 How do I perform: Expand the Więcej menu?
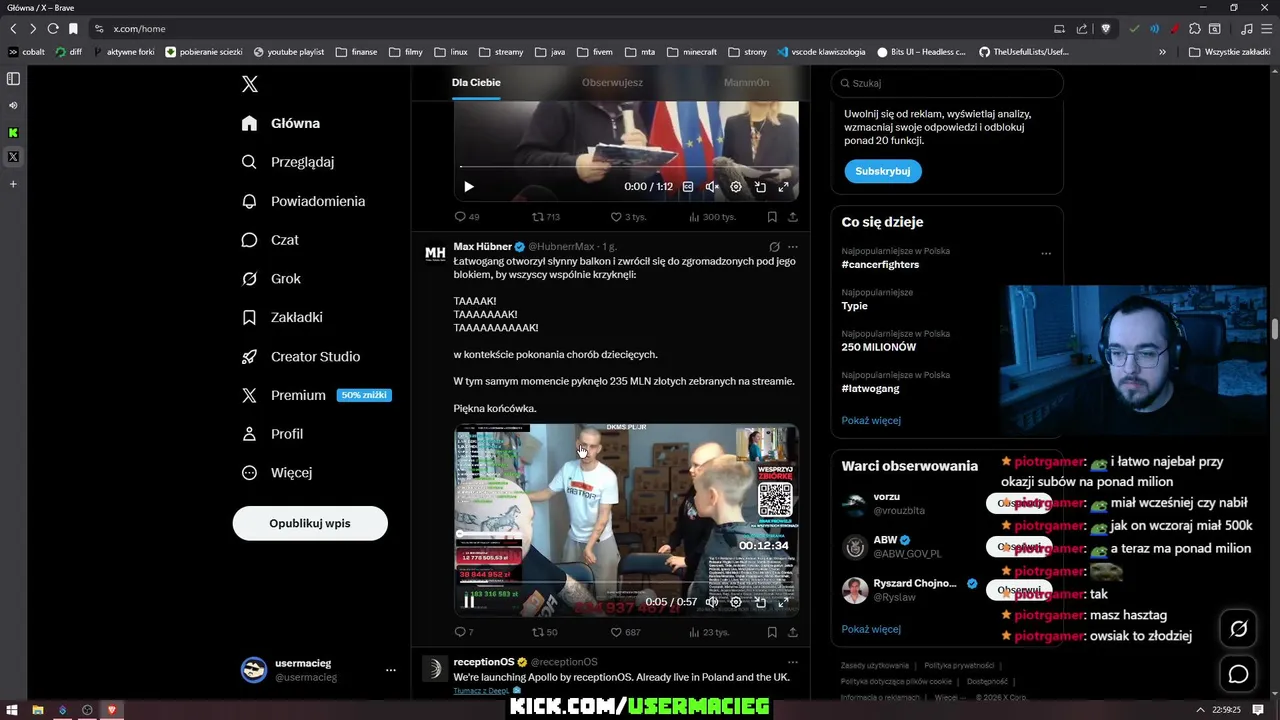[277, 472]
